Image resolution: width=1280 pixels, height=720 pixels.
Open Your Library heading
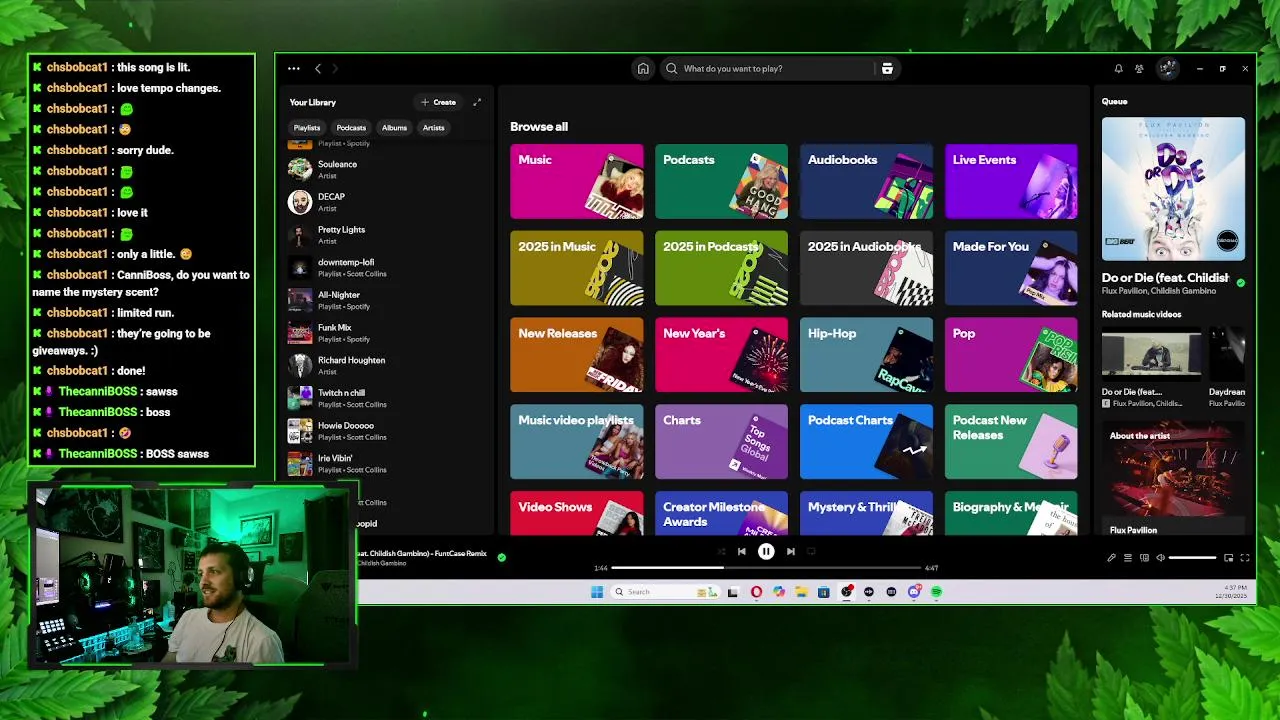pos(313,102)
